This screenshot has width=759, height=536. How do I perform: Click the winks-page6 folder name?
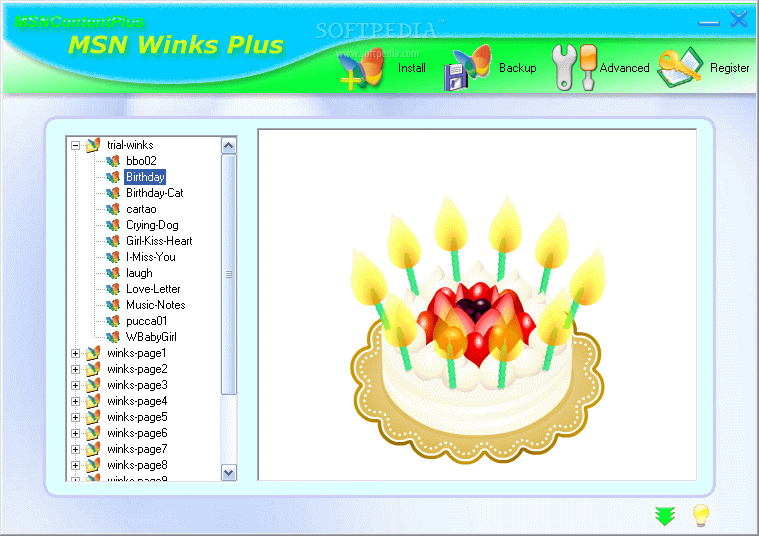coord(137,433)
